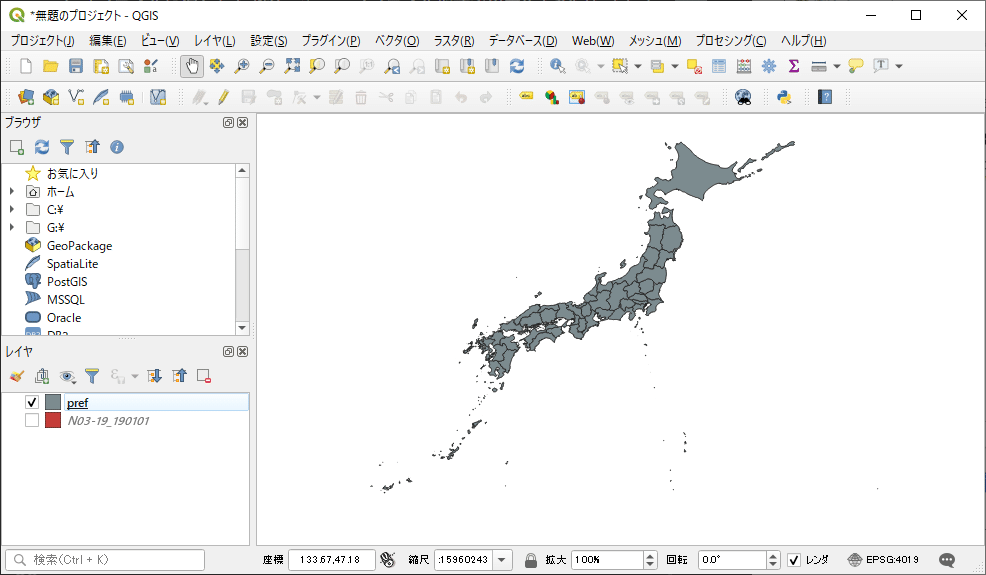Click the coordinate input field

pyautogui.click(x=331, y=560)
